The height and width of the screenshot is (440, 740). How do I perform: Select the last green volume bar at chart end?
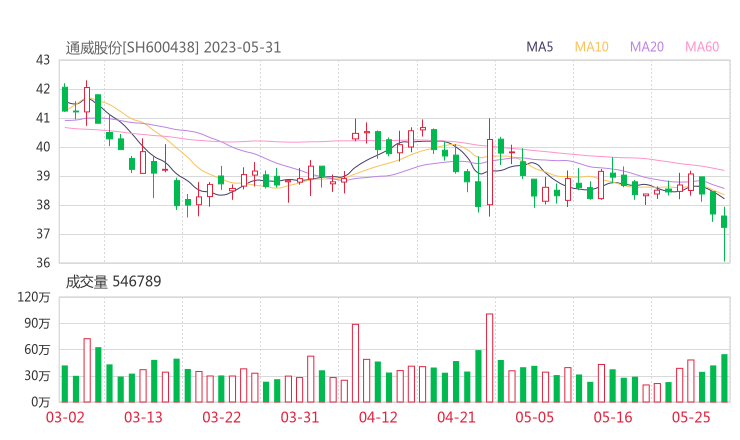tap(724, 378)
